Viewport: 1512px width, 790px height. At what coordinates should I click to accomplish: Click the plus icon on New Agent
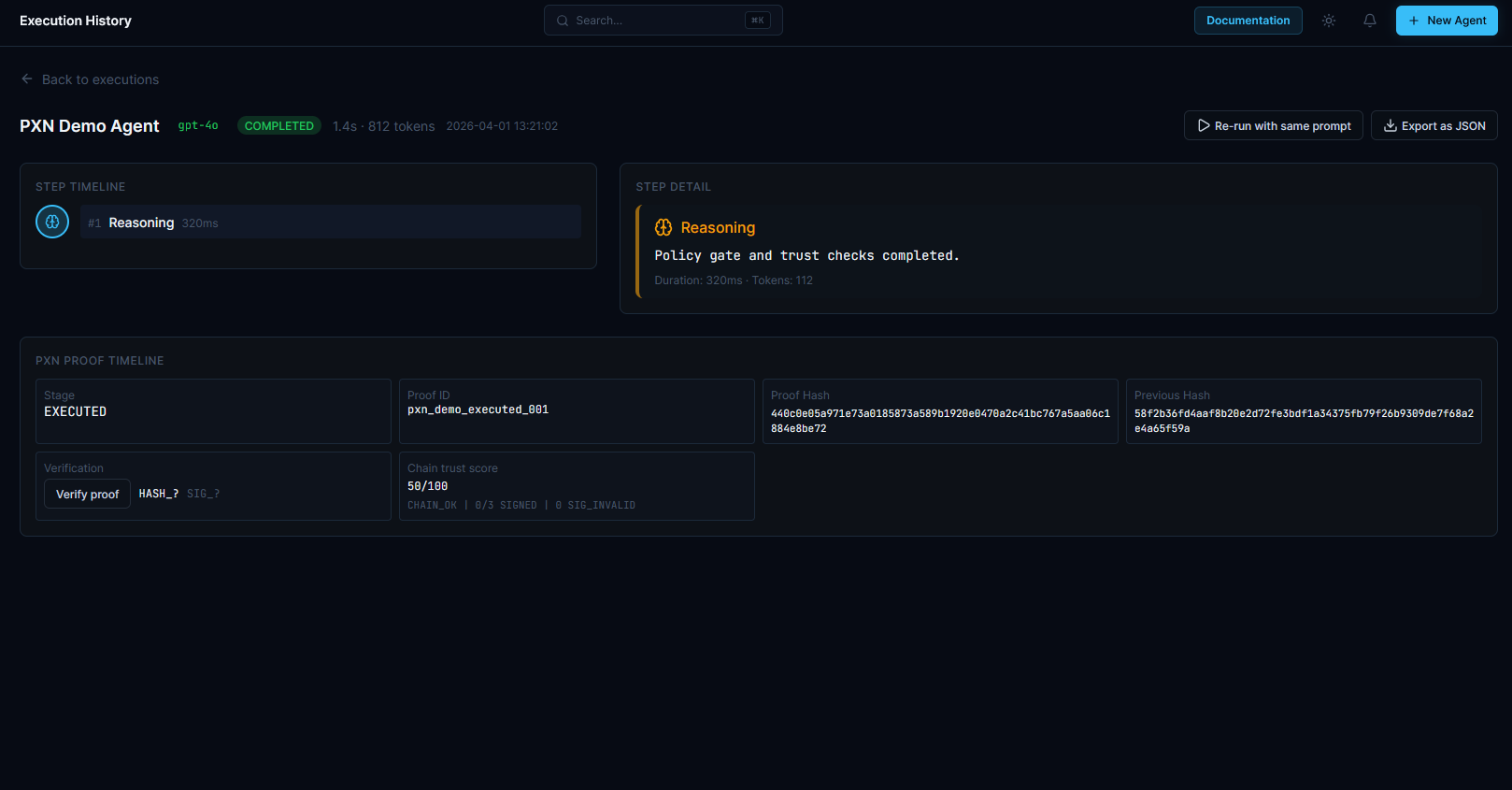click(x=1414, y=21)
